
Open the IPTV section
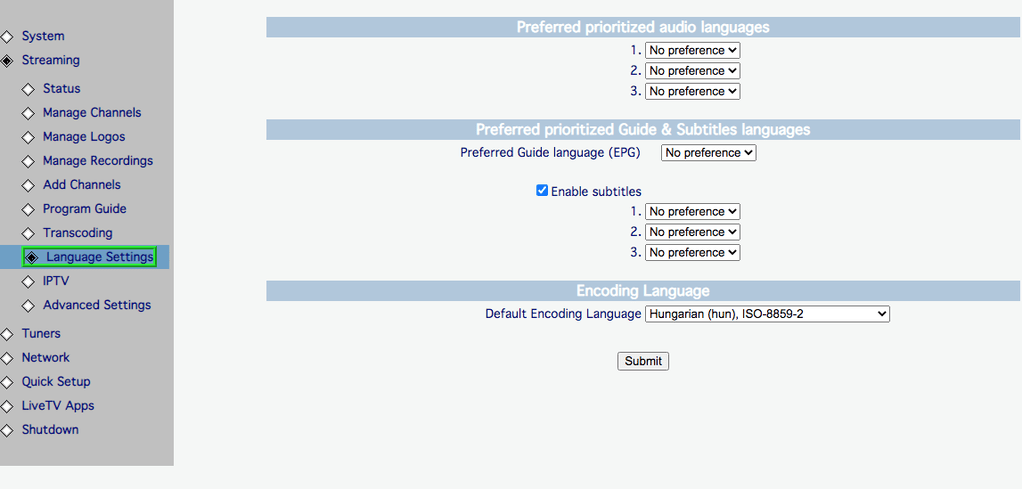click(56, 281)
